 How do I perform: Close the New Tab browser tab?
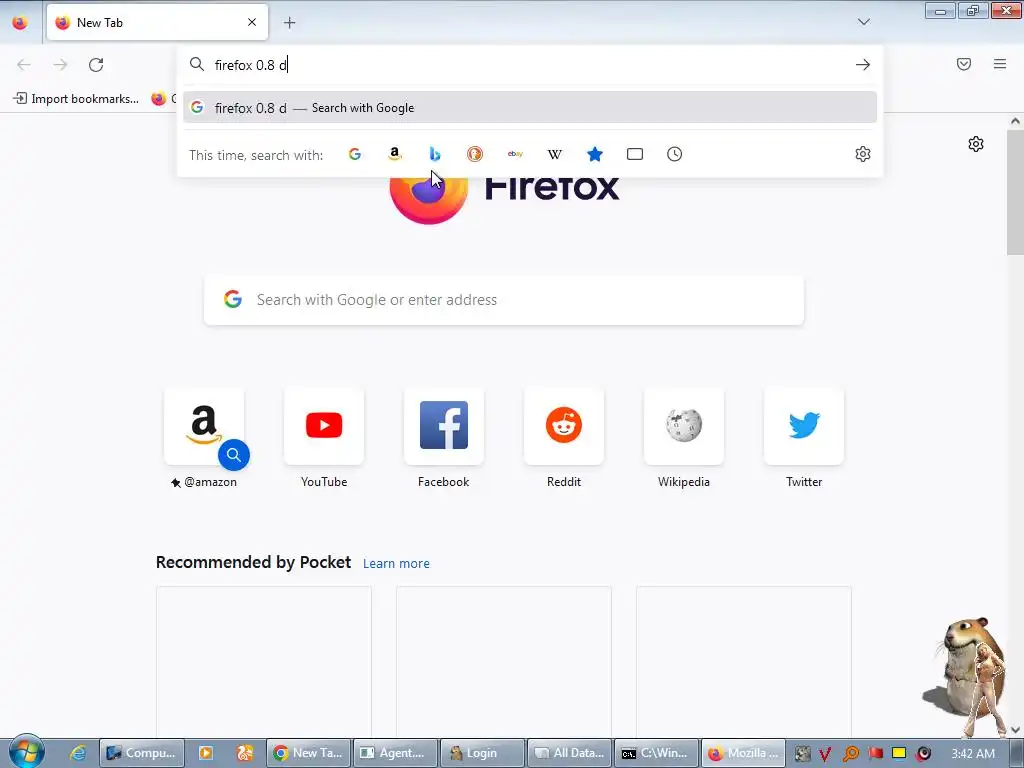tap(251, 22)
